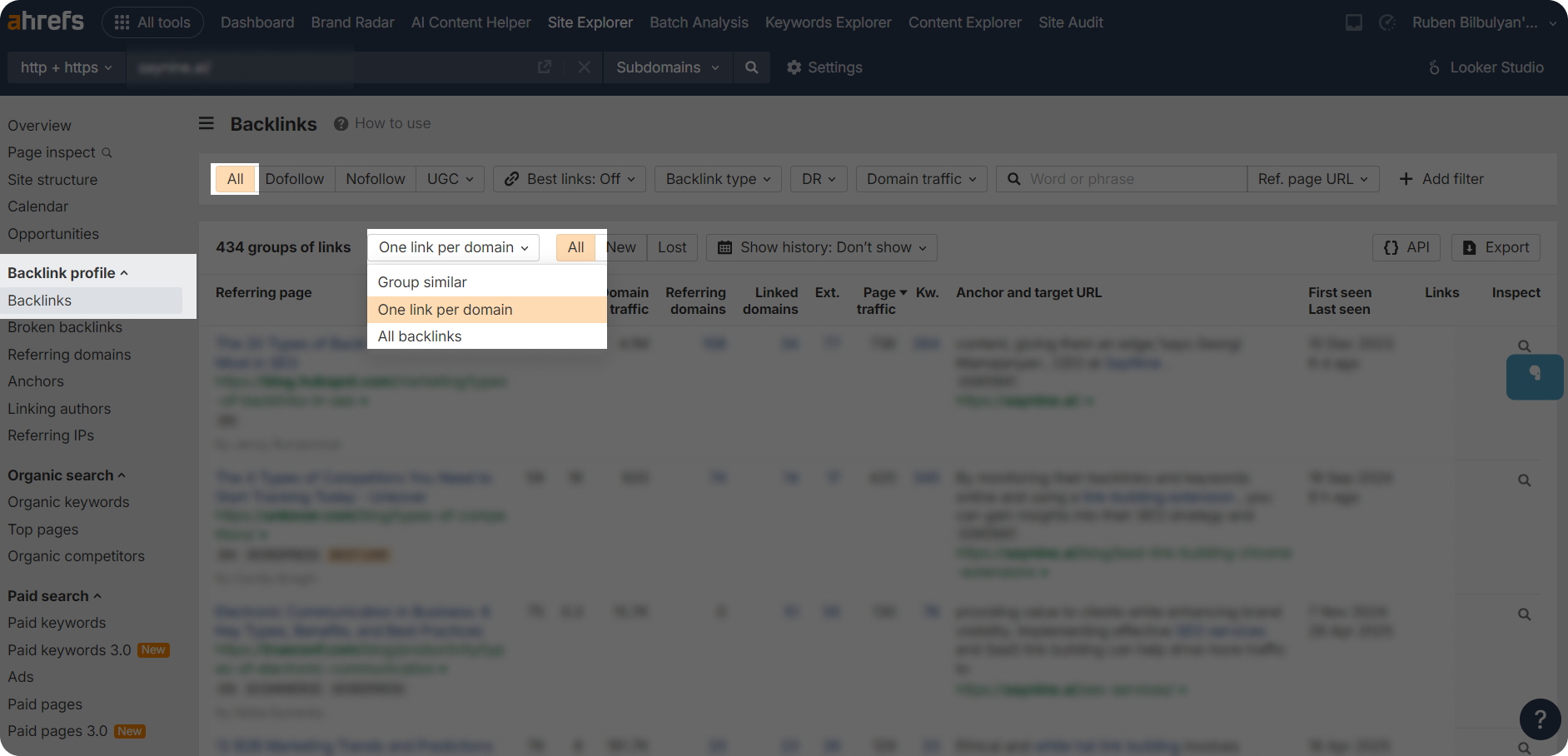Open Organic keywords in sidebar

[68, 502]
